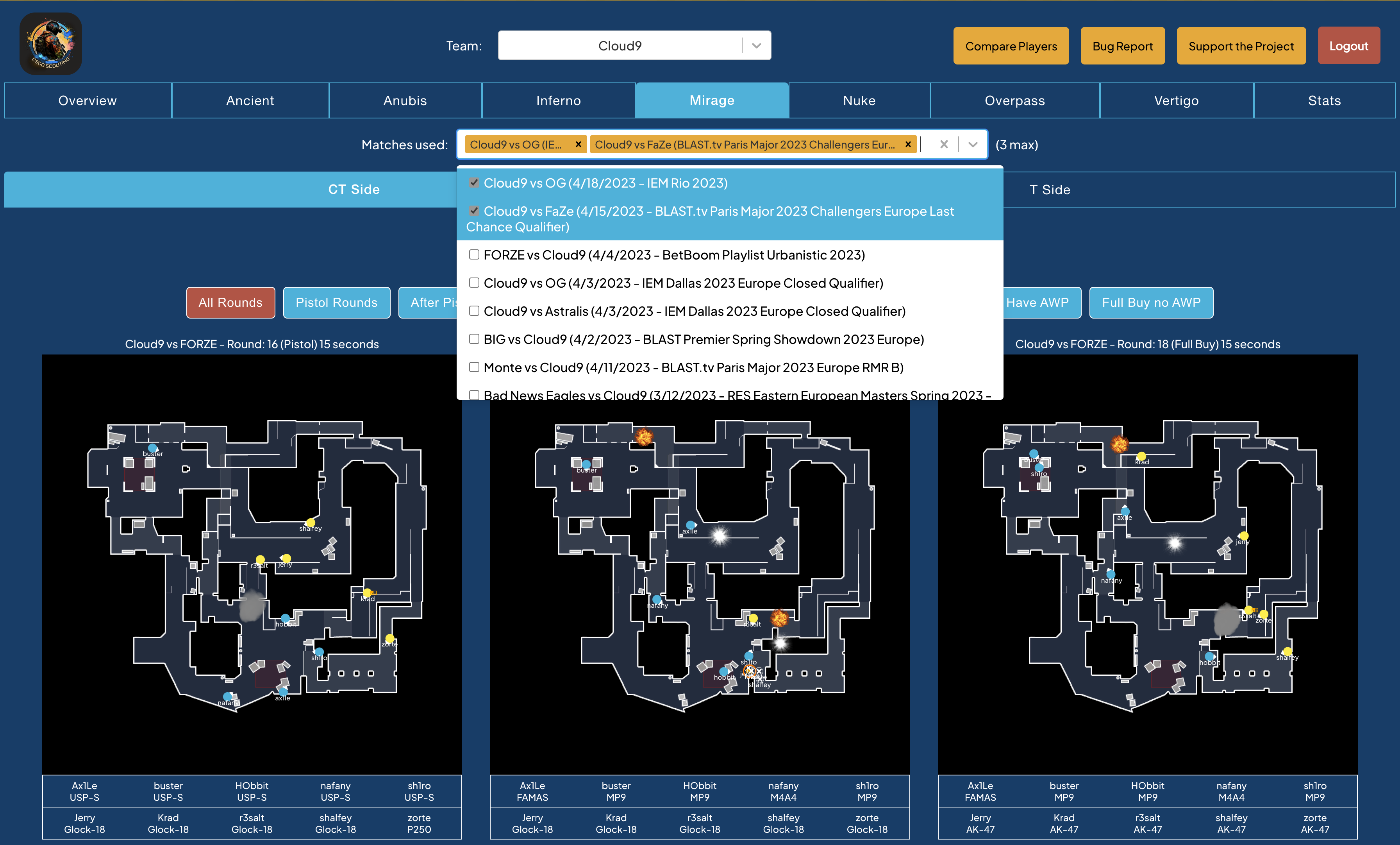Screen dimensions: 1400x845
Task: Uncheck Cloud9 vs FaZe Paris Major qualifier
Action: 474,211
